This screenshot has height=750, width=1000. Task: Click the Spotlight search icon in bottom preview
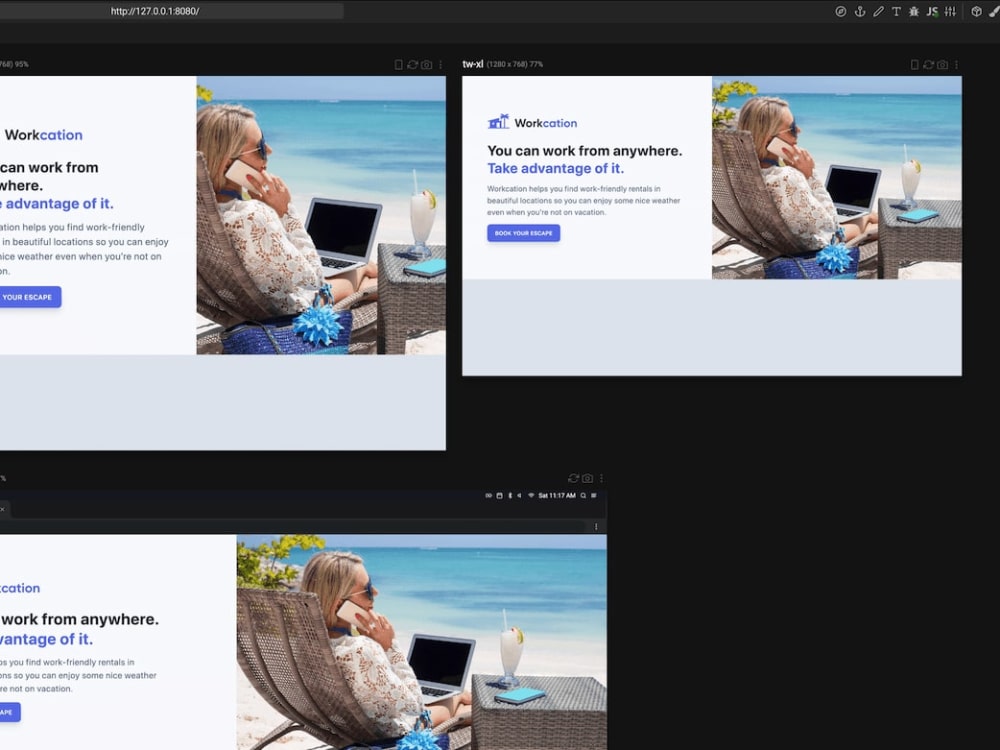tap(583, 496)
